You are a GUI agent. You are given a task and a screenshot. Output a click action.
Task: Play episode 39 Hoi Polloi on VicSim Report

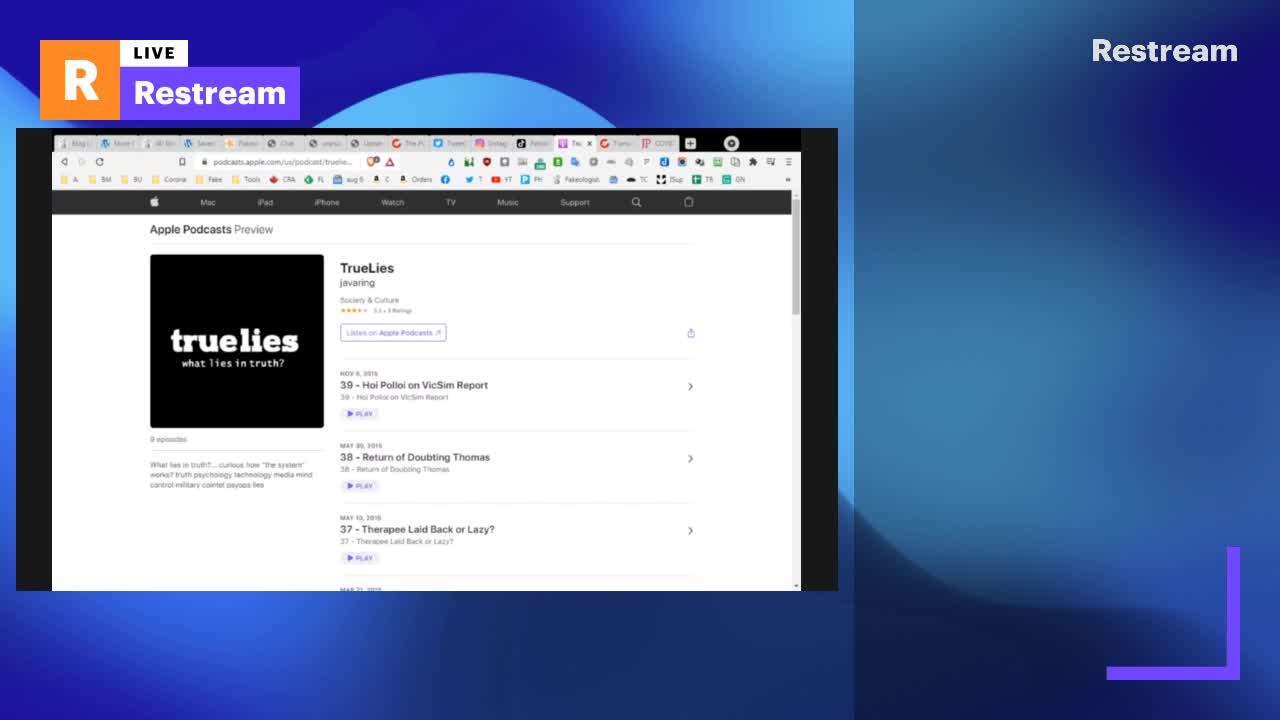pyautogui.click(x=360, y=414)
